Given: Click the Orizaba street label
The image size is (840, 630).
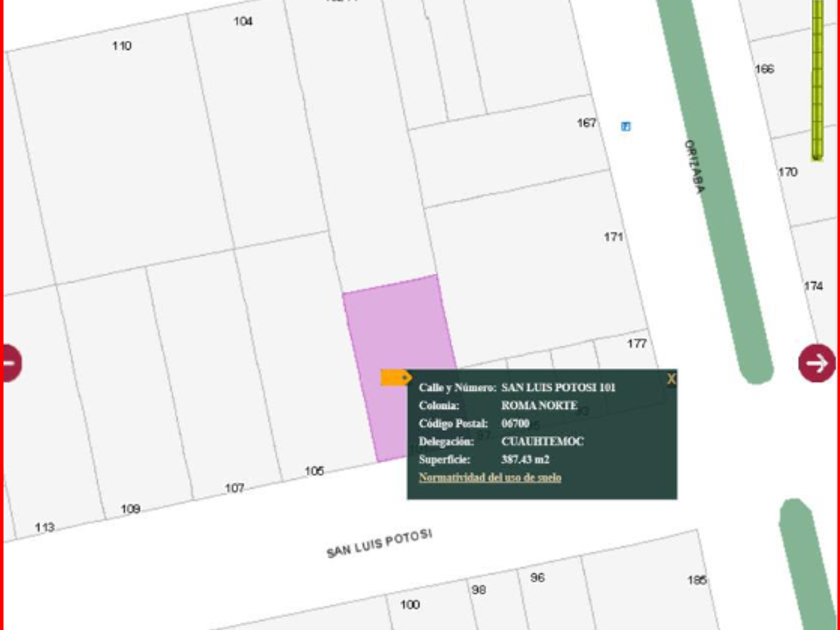Looking at the screenshot, I should click(x=695, y=166).
